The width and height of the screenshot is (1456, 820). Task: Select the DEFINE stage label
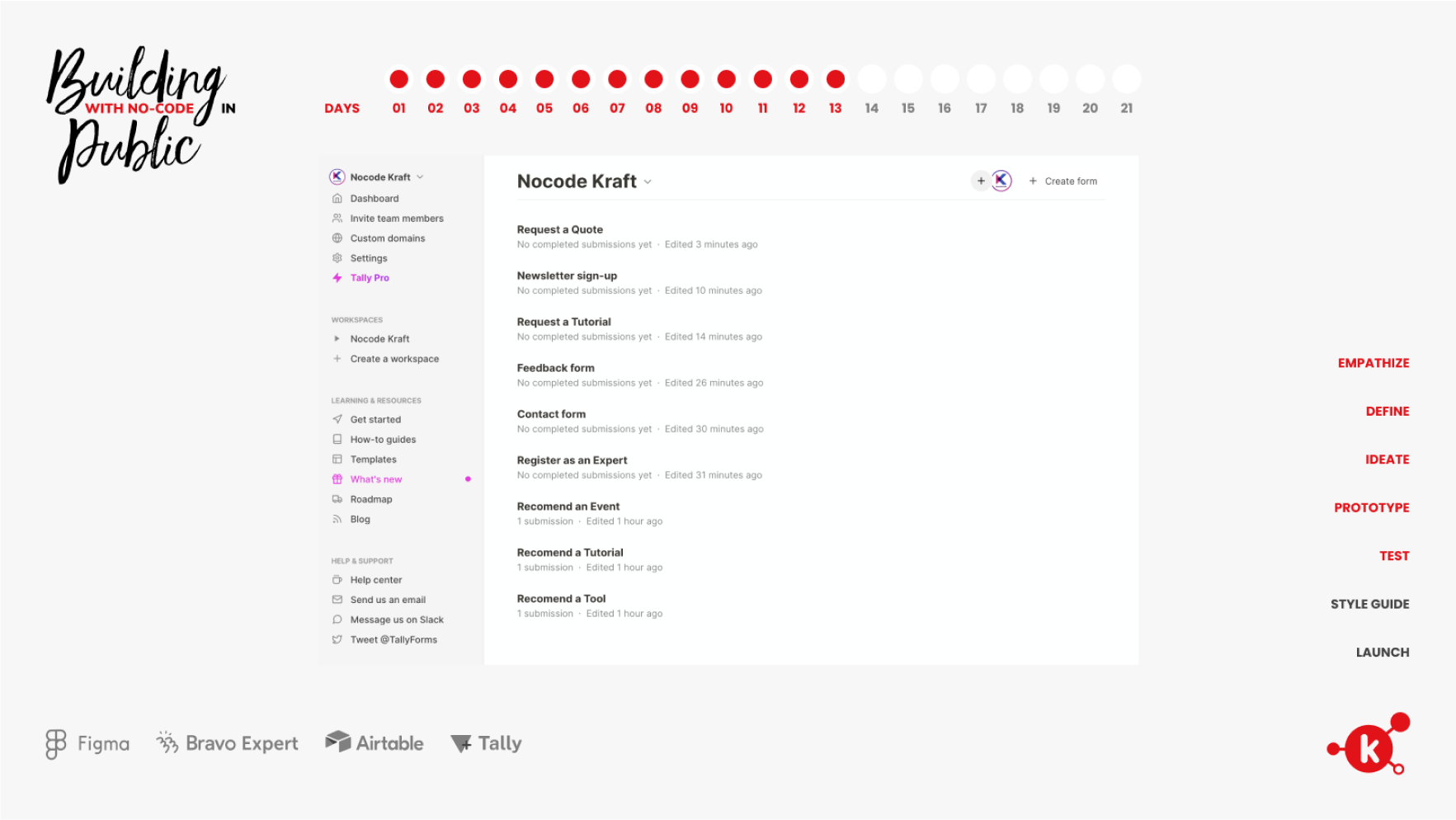1388,411
